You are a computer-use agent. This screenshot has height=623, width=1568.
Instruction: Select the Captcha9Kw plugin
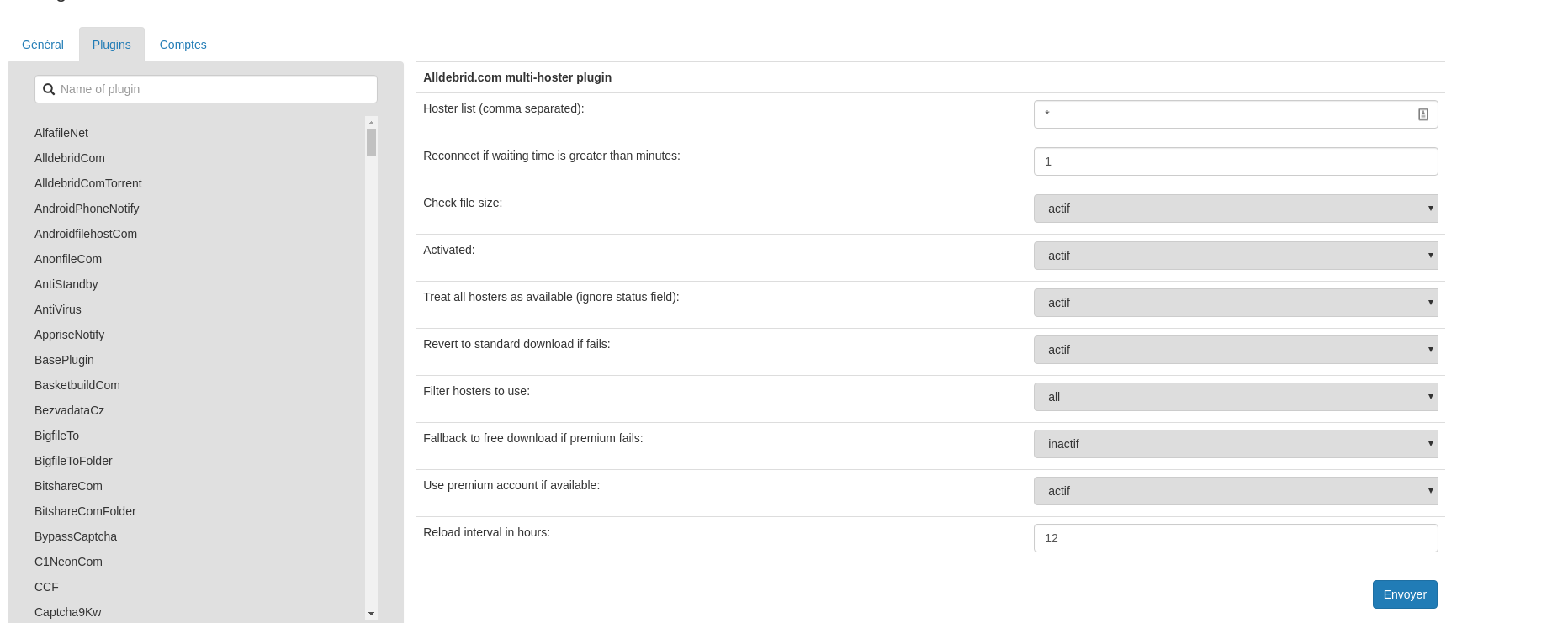(x=68, y=612)
